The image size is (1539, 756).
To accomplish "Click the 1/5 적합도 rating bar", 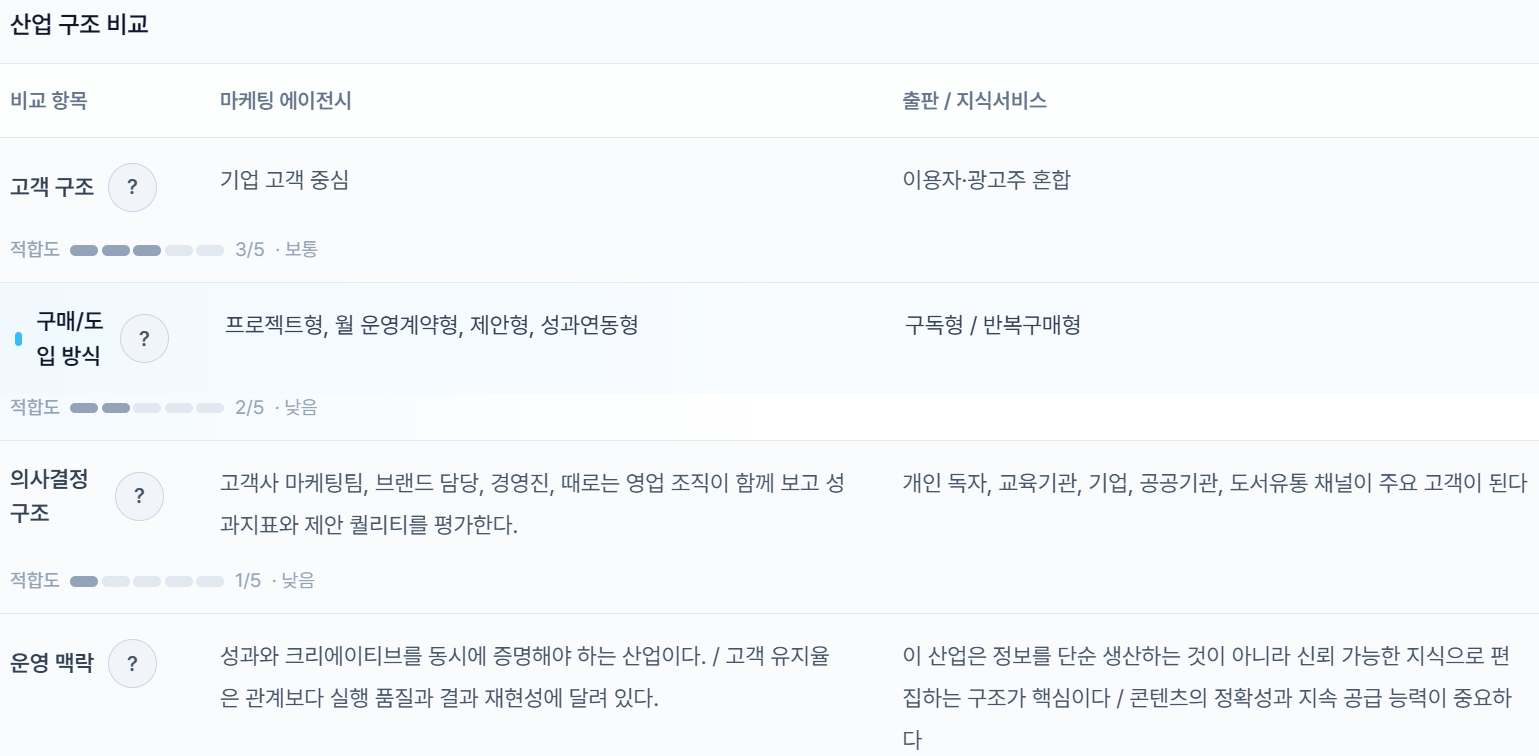I will (147, 581).
